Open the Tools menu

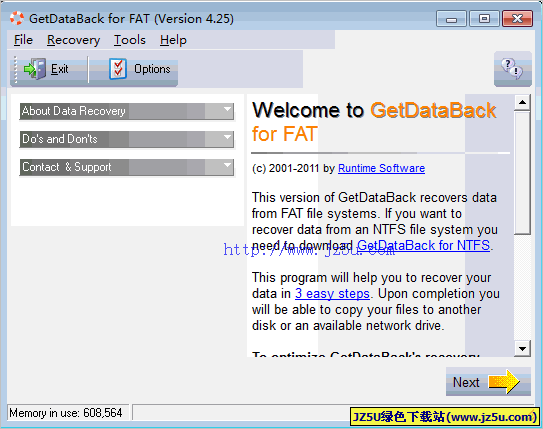[130, 40]
